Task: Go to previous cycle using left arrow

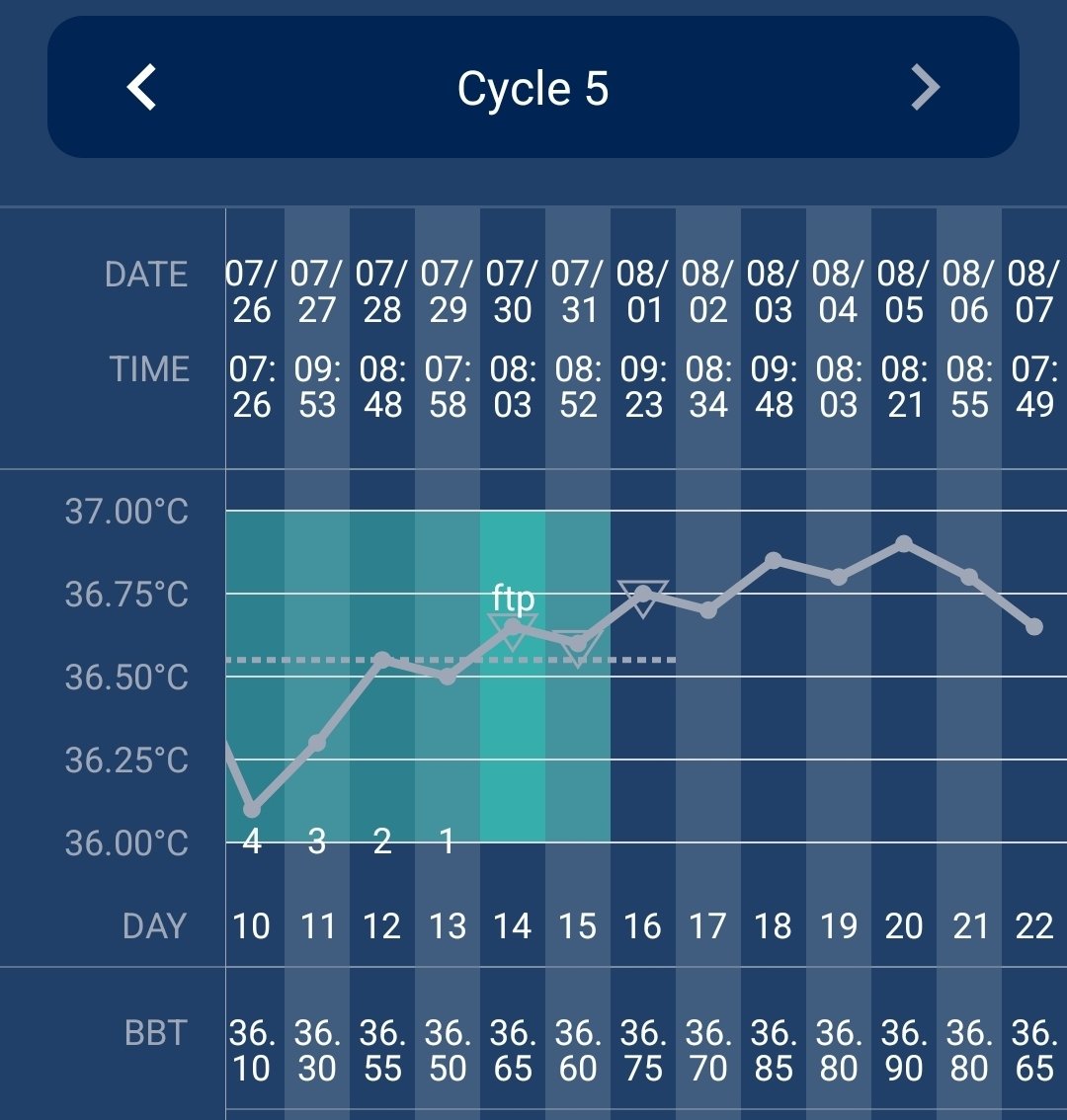Action: click(x=142, y=88)
